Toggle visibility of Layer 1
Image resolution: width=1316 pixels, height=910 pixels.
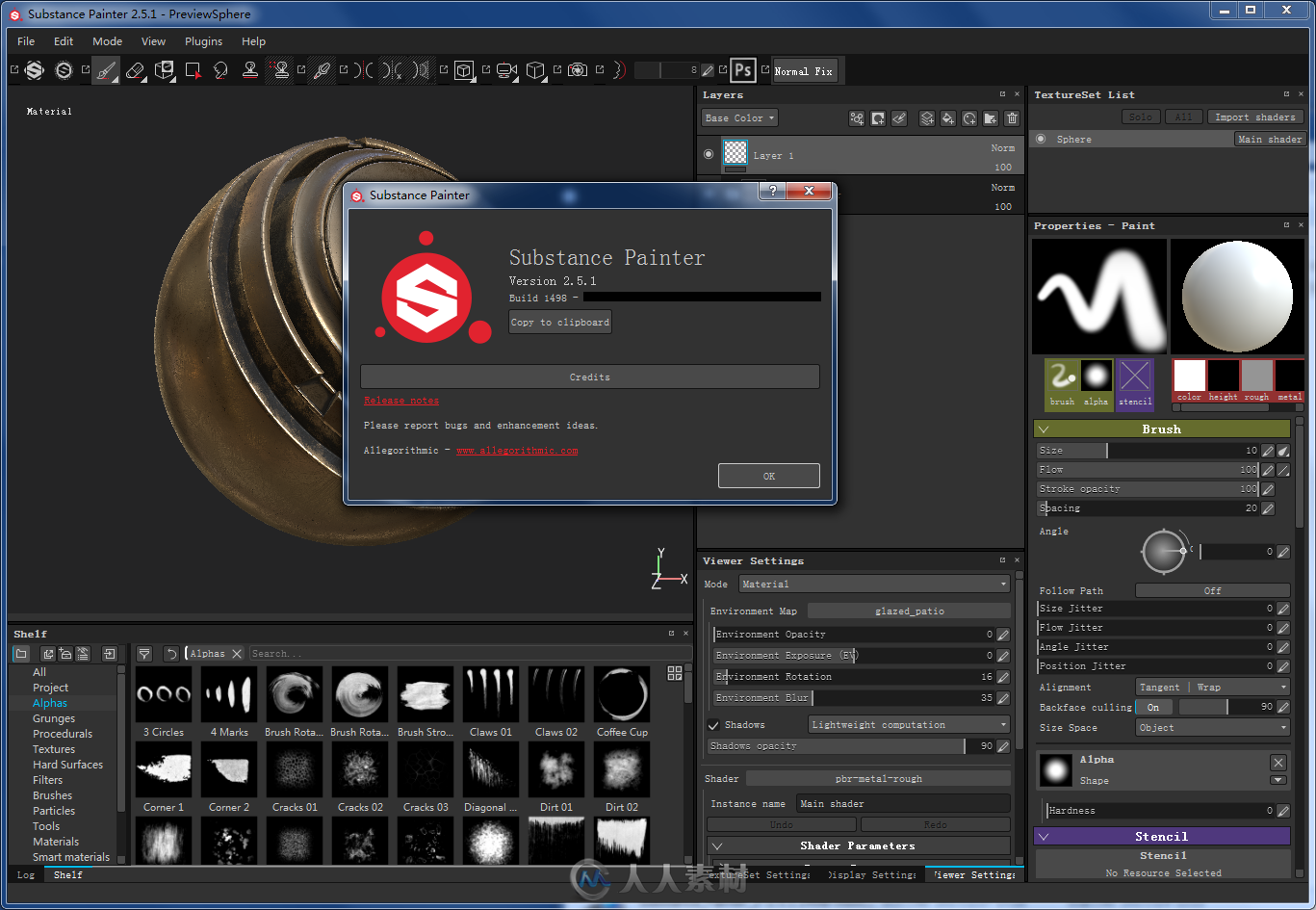click(709, 154)
